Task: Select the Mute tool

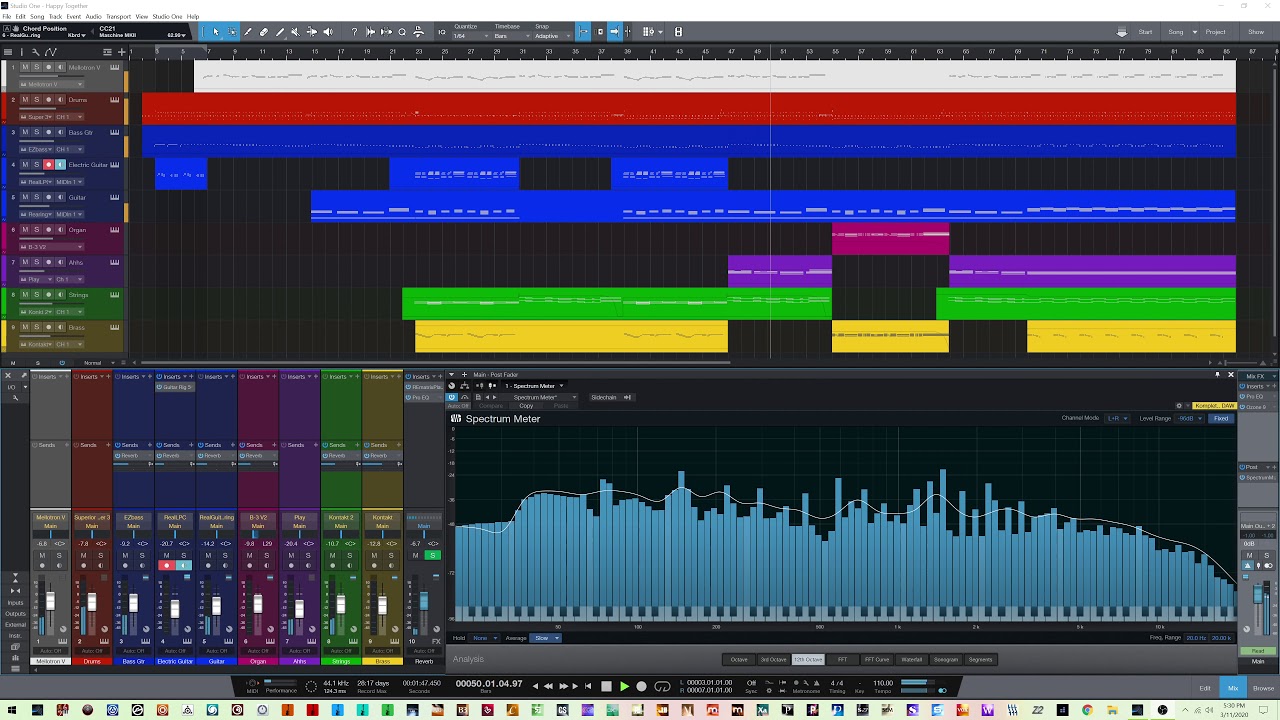Action: click(x=295, y=32)
